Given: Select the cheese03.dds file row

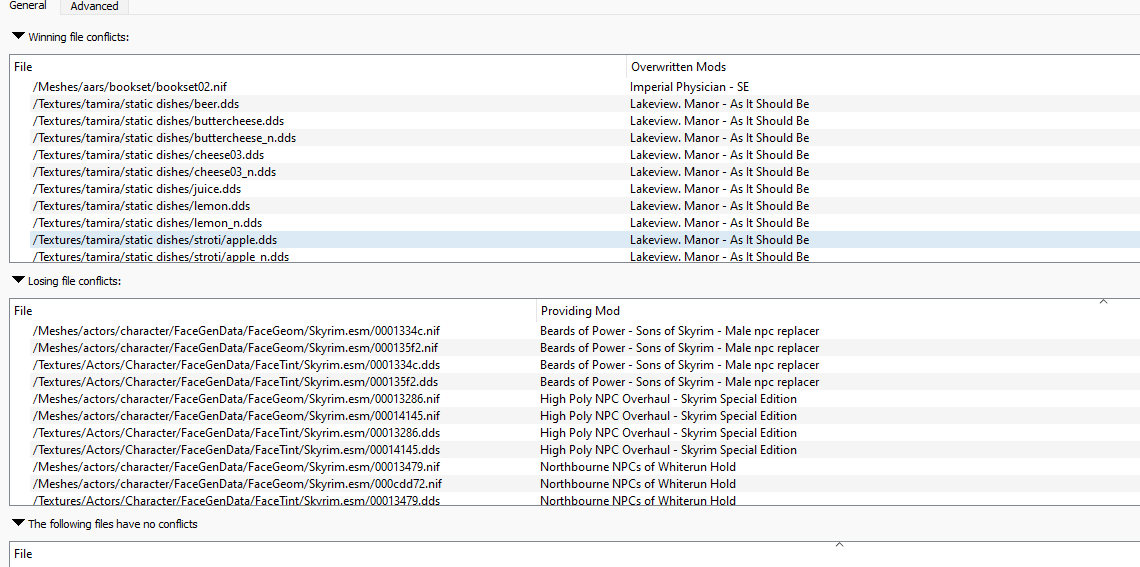Looking at the screenshot, I should pos(148,155).
